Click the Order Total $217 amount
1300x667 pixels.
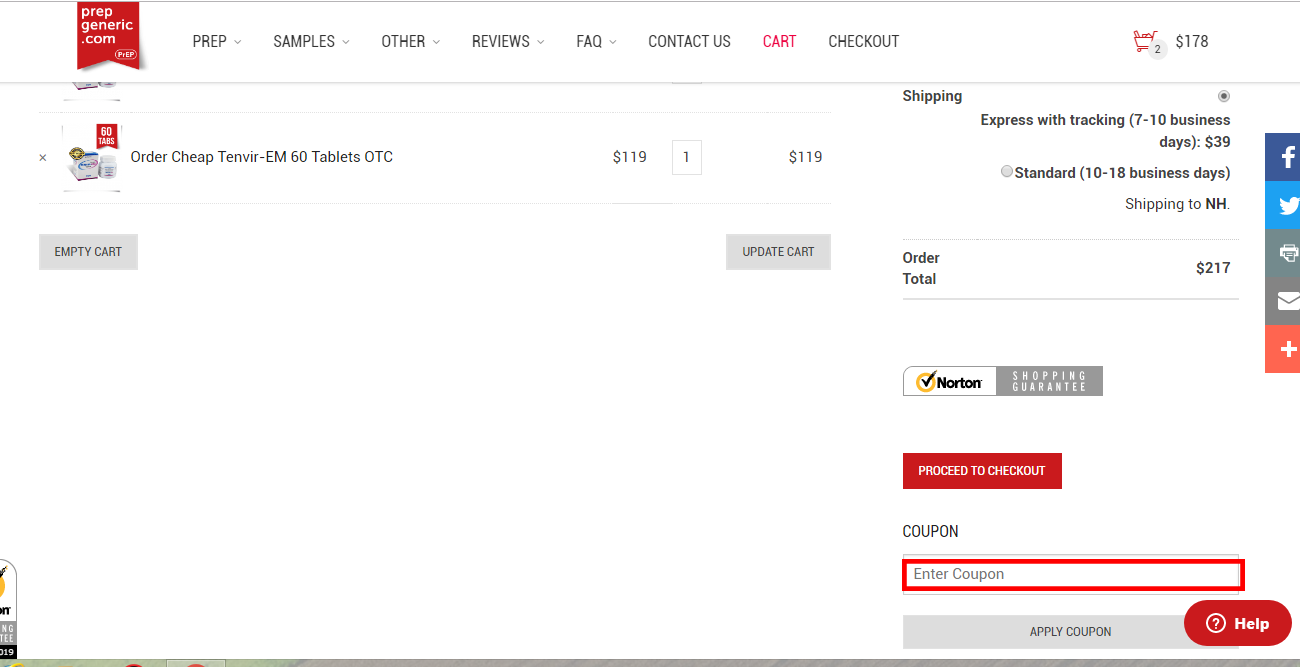click(x=1213, y=268)
